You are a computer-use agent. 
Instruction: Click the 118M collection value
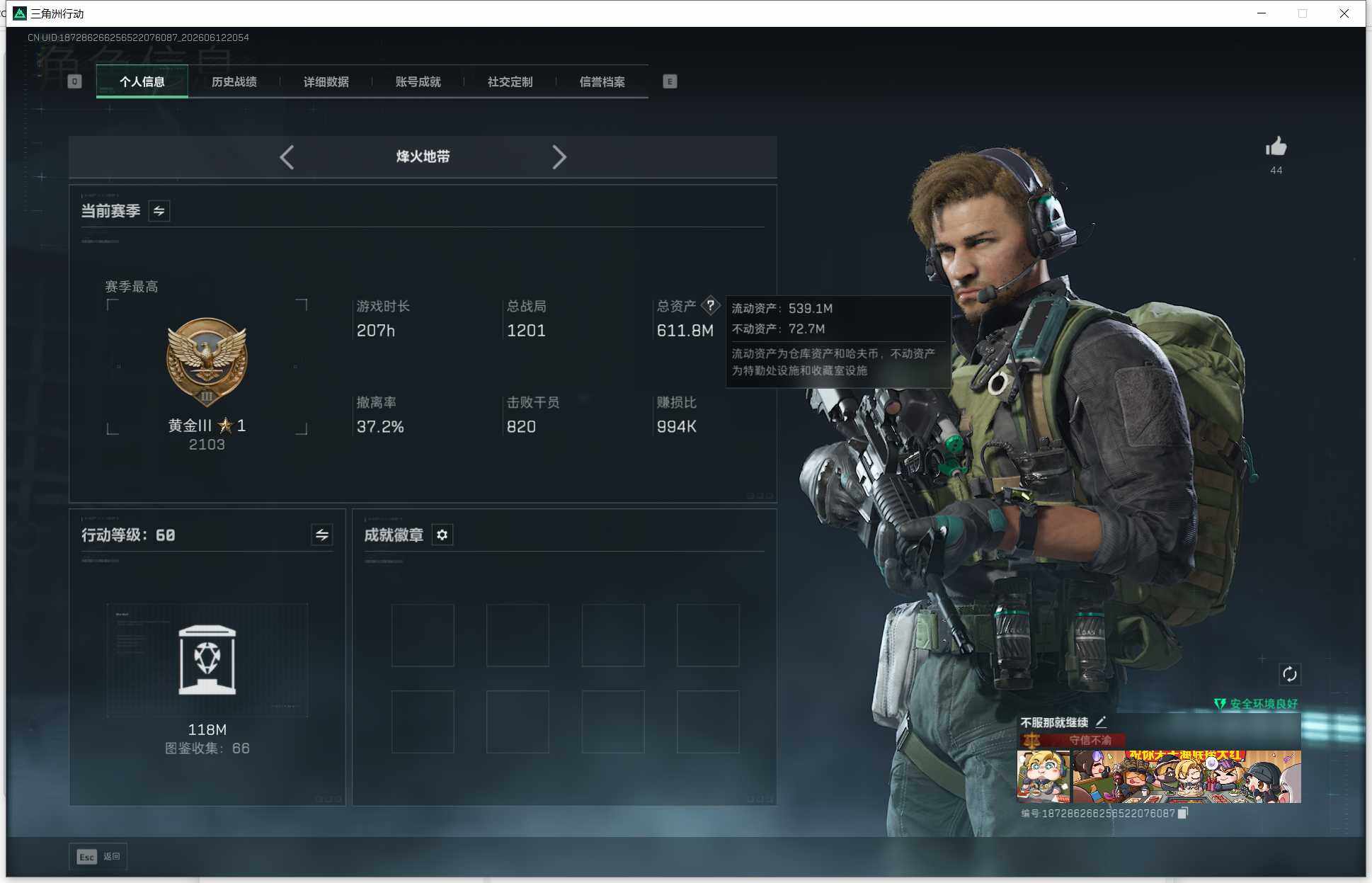pyautogui.click(x=207, y=729)
